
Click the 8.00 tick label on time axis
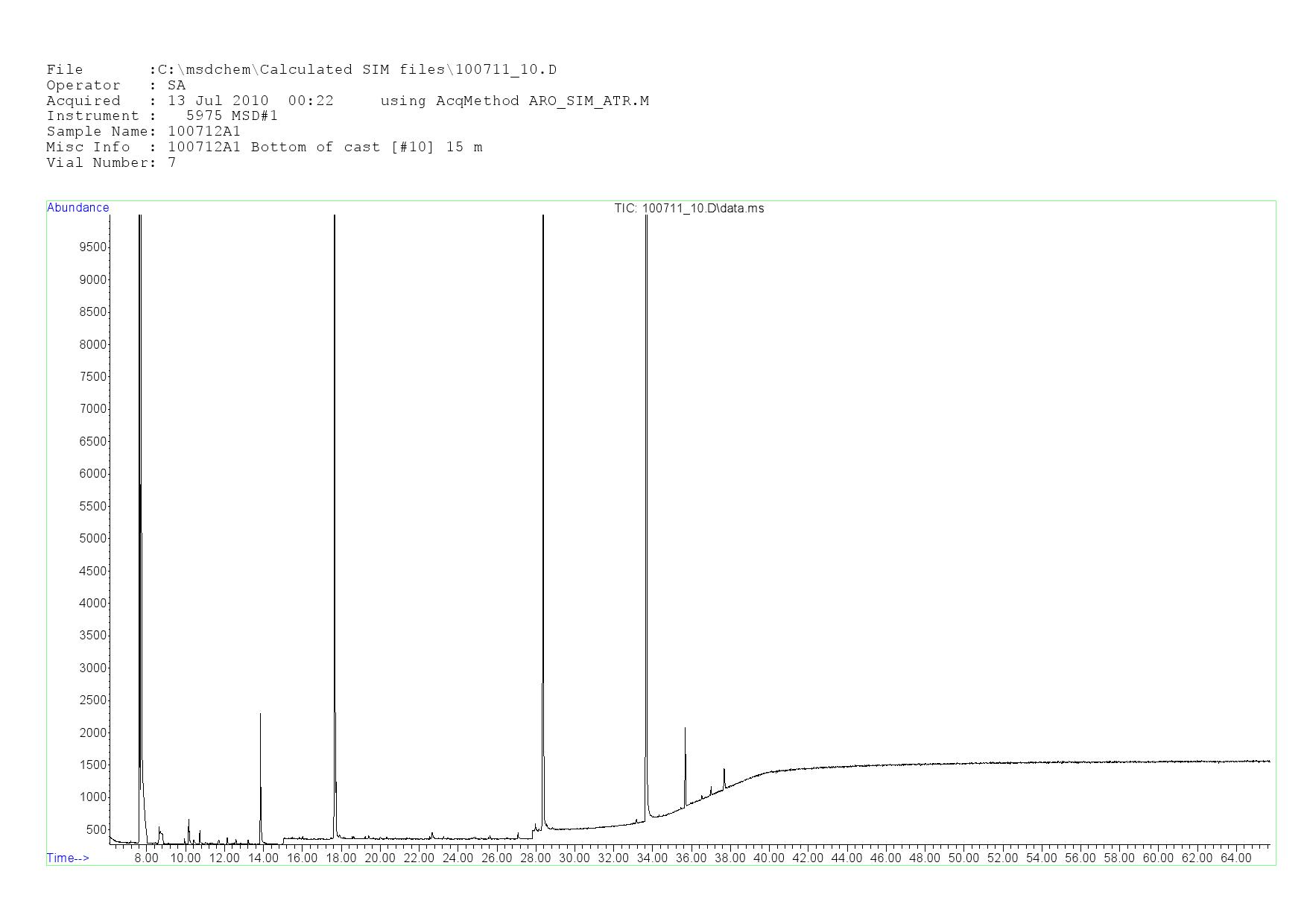[146, 858]
